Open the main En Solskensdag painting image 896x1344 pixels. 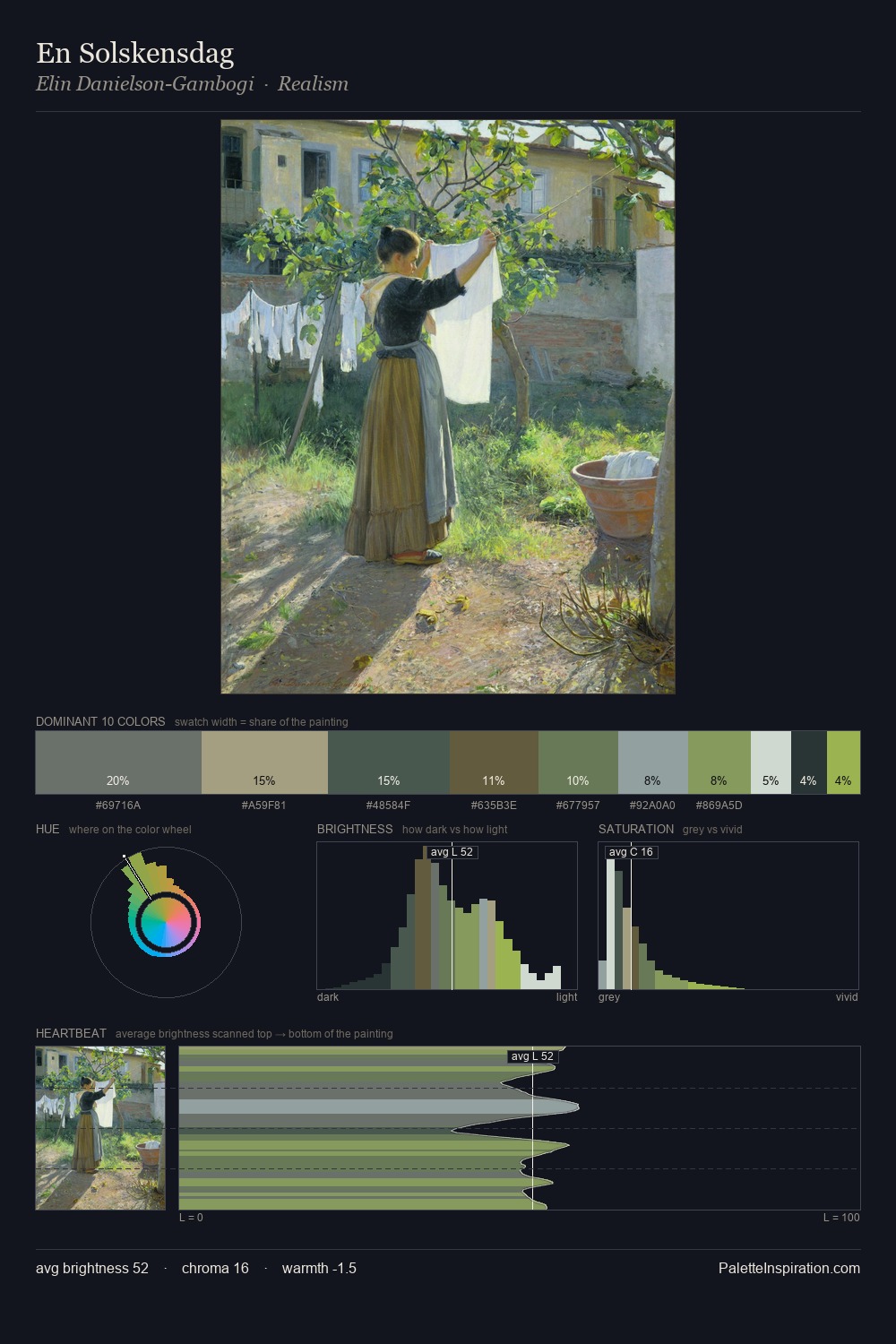tap(448, 407)
